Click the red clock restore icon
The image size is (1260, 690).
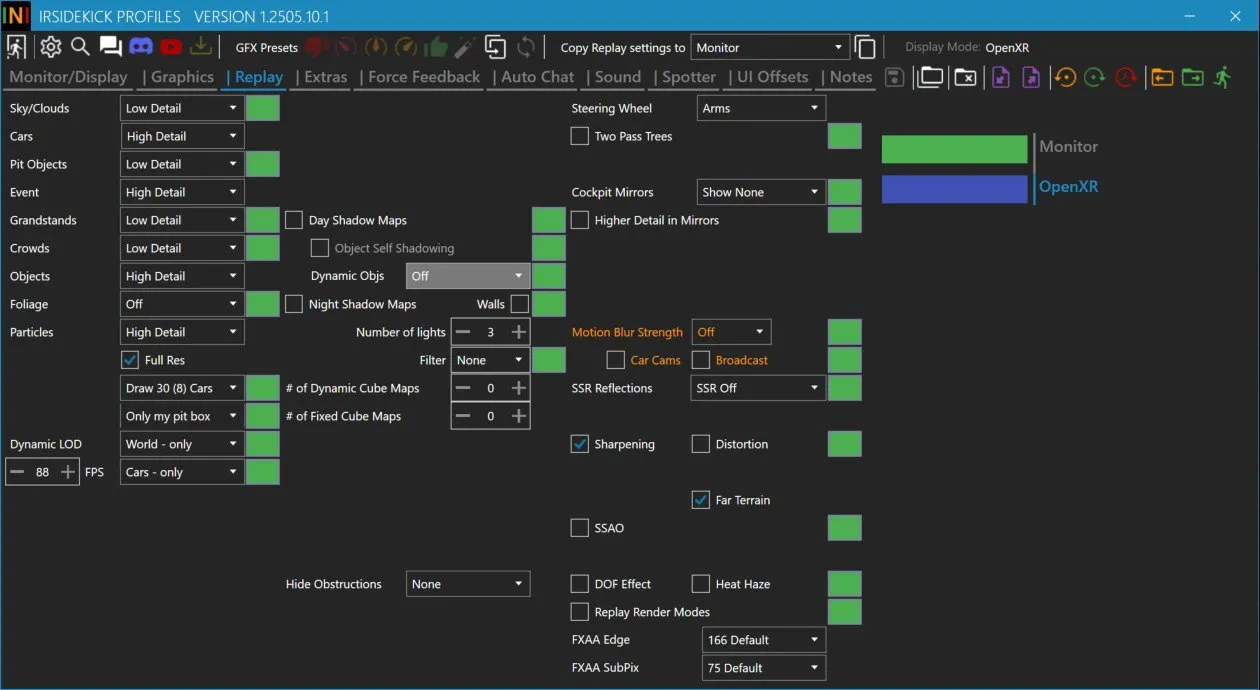[1126, 77]
